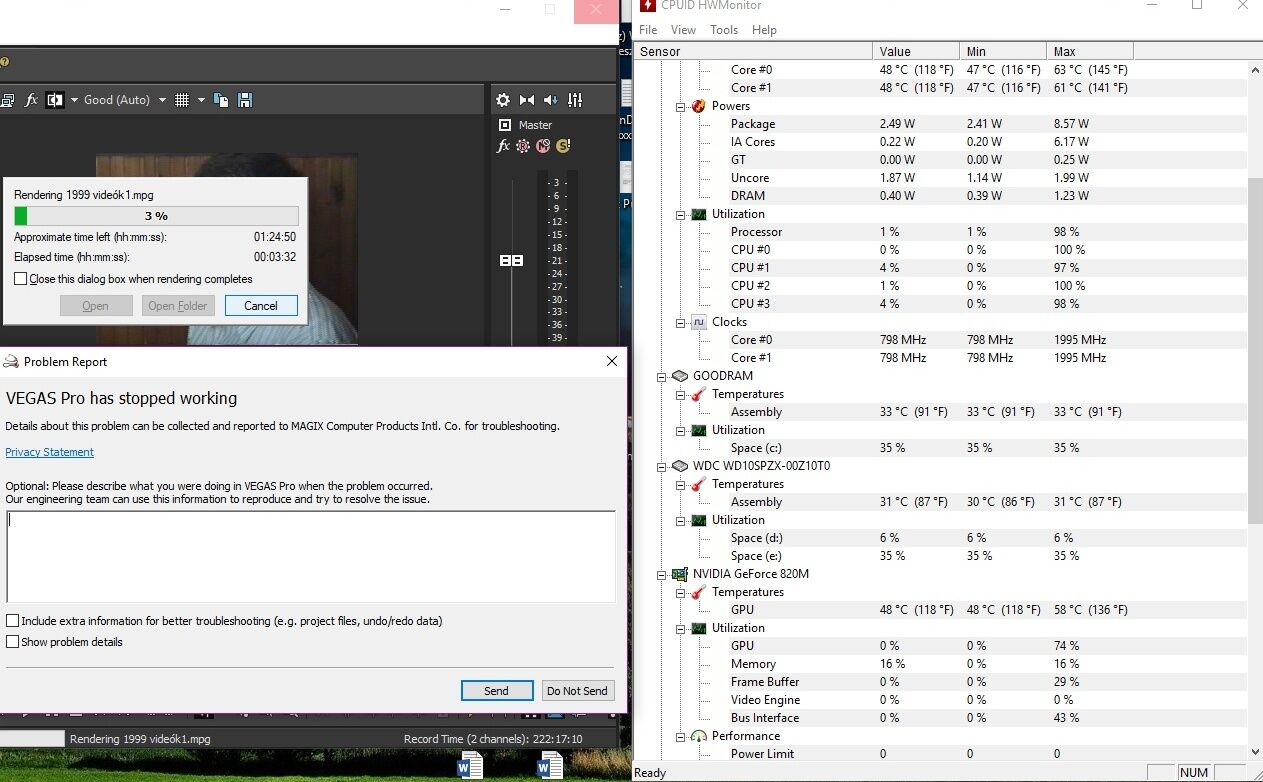
Task: Toggle the Master solo icon
Action: point(563,146)
